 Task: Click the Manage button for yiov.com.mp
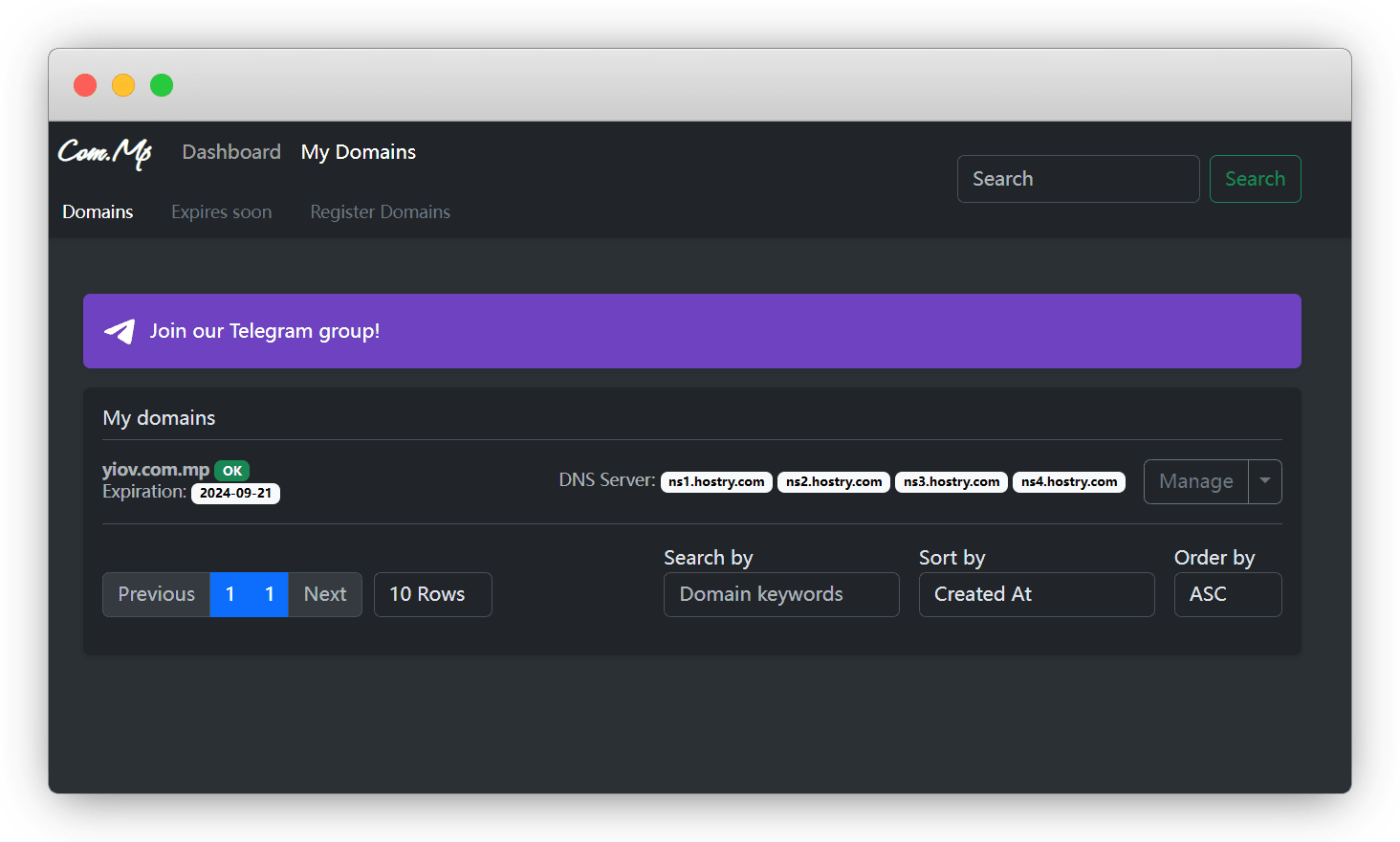click(x=1195, y=481)
